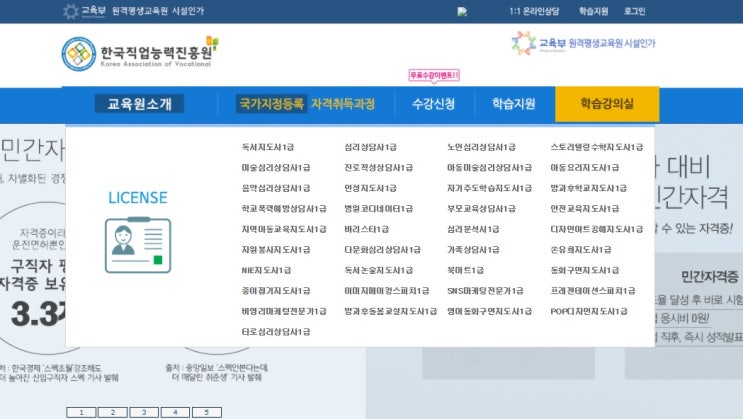Screen dimensions: 743x419
Task: Select 아동요리지도사1급
Action: (x=585, y=168)
